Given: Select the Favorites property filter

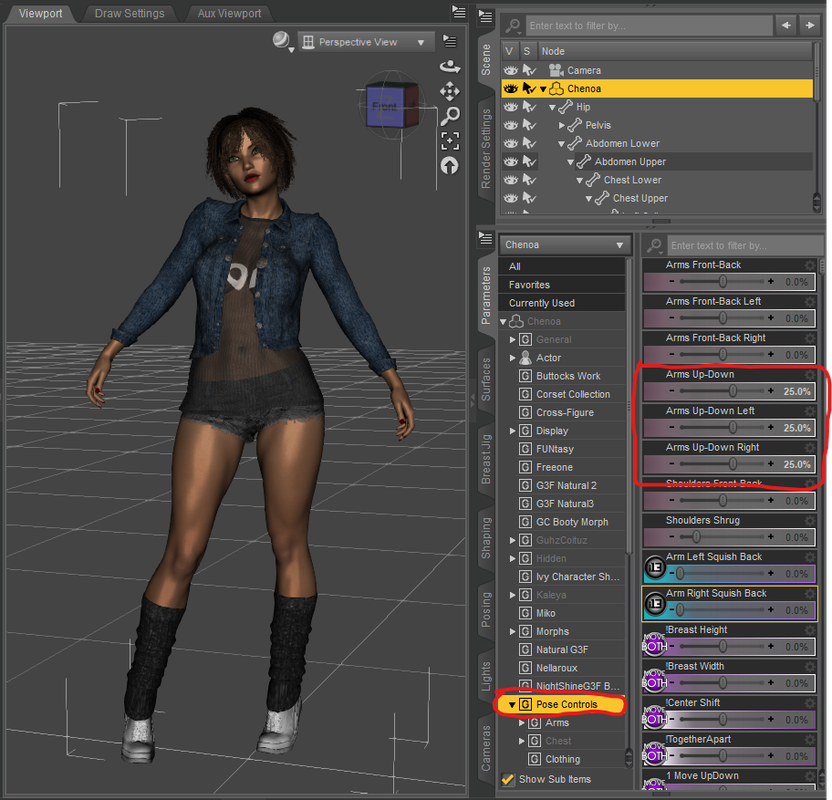Looking at the screenshot, I should [x=561, y=285].
